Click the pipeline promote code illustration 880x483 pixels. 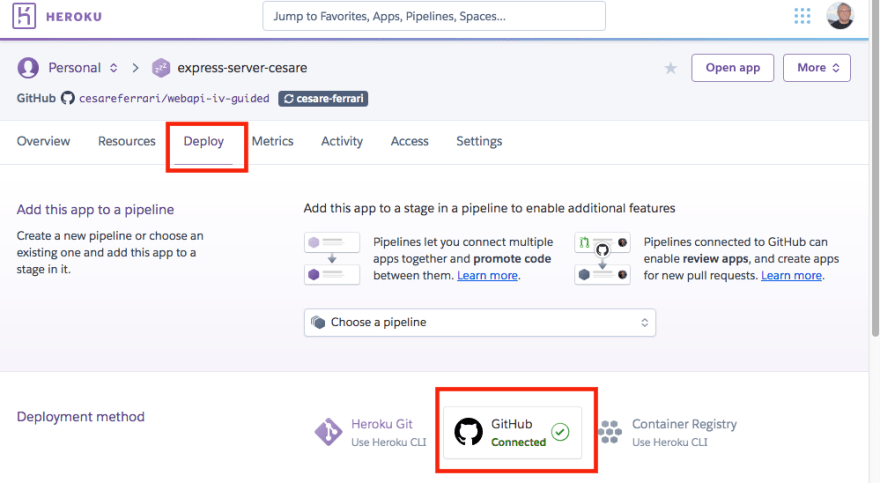pyautogui.click(x=332, y=259)
